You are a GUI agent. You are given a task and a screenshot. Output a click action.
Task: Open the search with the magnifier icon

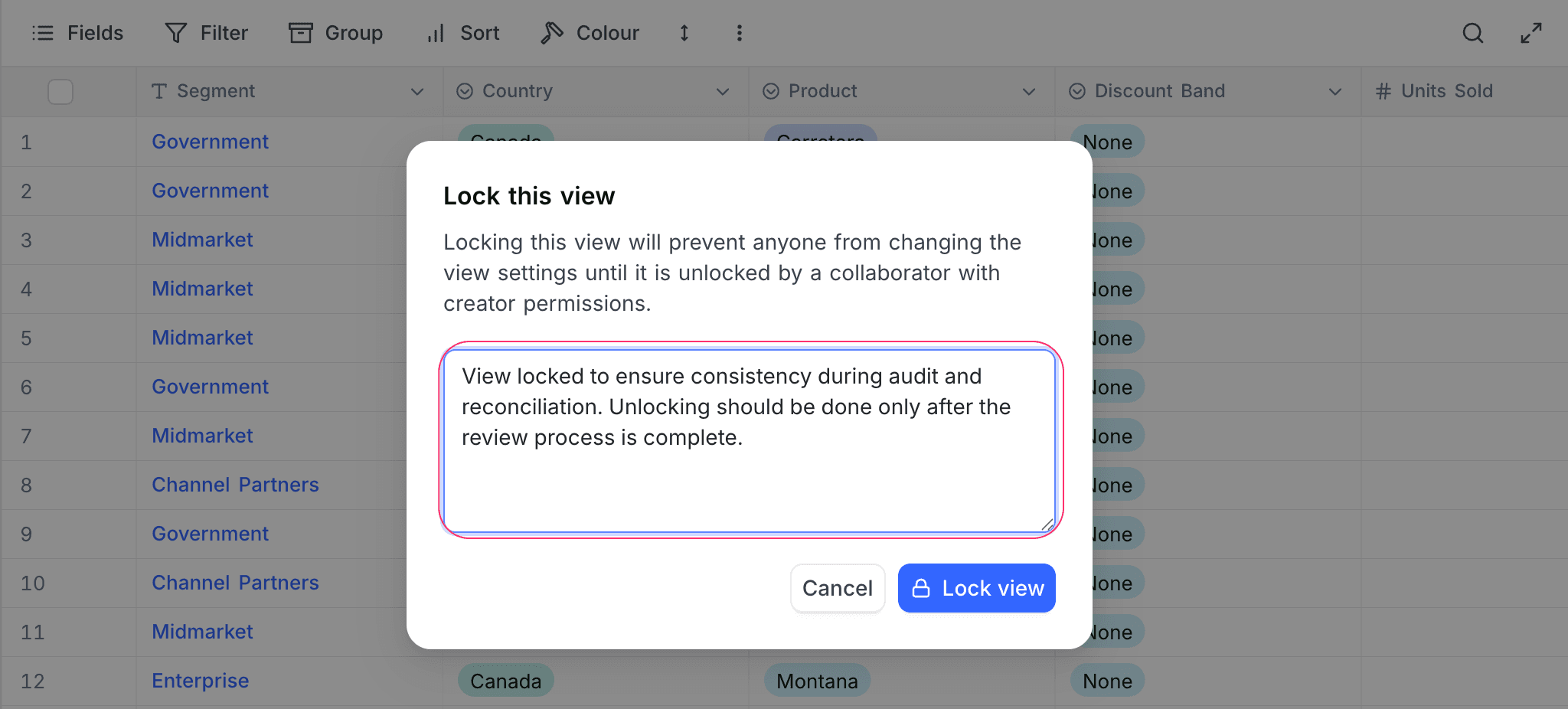(x=1472, y=33)
